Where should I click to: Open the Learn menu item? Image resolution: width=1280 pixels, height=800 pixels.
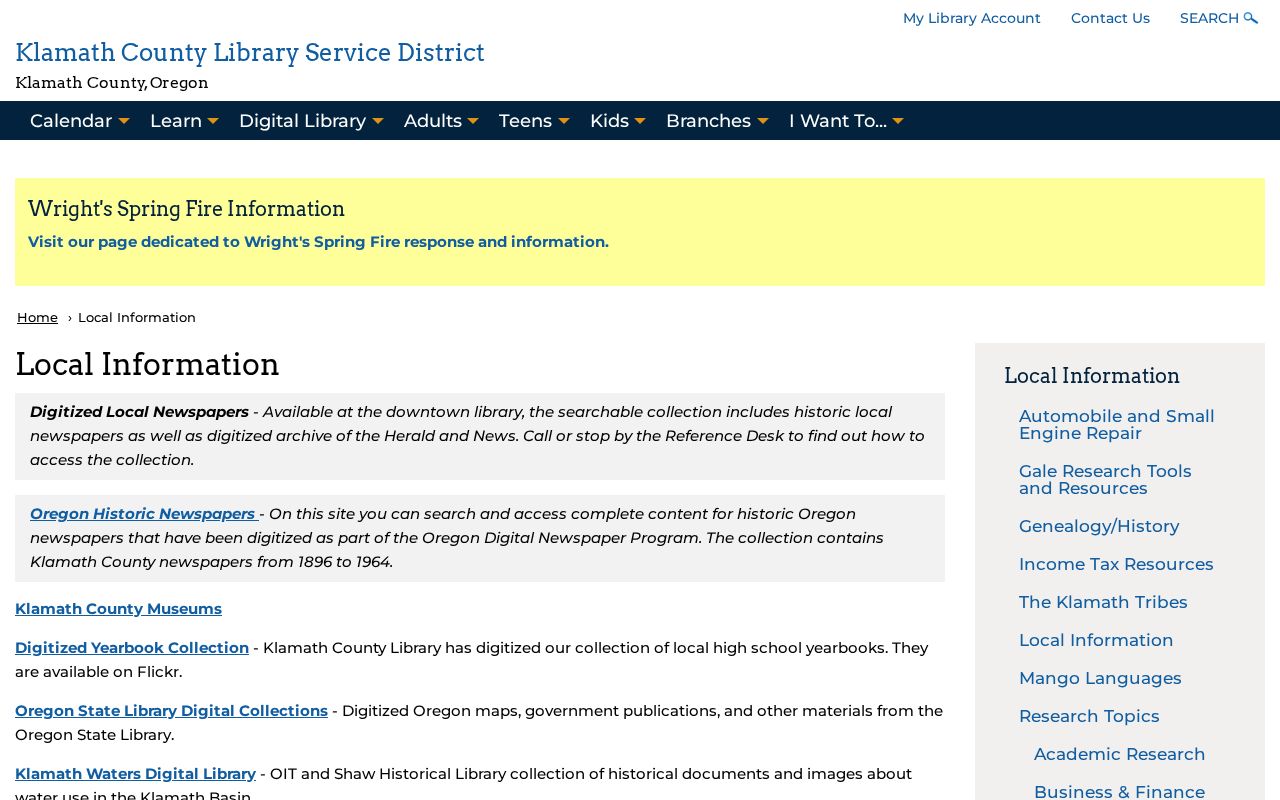(x=176, y=121)
